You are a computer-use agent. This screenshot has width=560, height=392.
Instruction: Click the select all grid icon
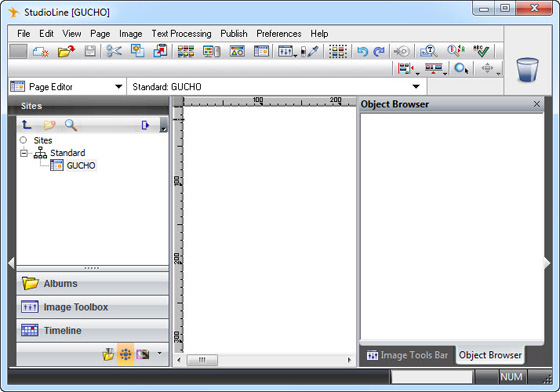tap(338, 51)
